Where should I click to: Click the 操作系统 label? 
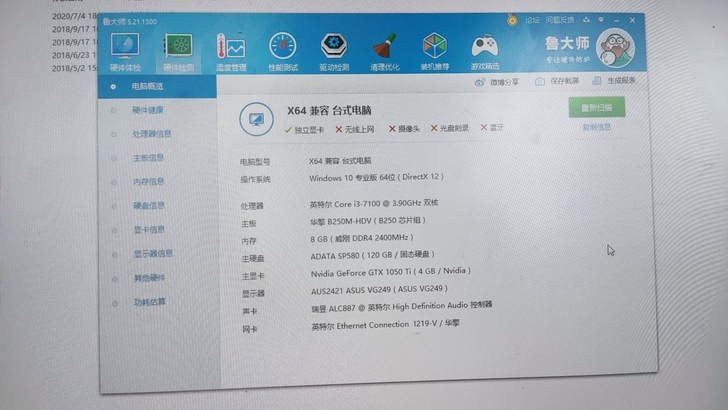pyautogui.click(x=255, y=180)
